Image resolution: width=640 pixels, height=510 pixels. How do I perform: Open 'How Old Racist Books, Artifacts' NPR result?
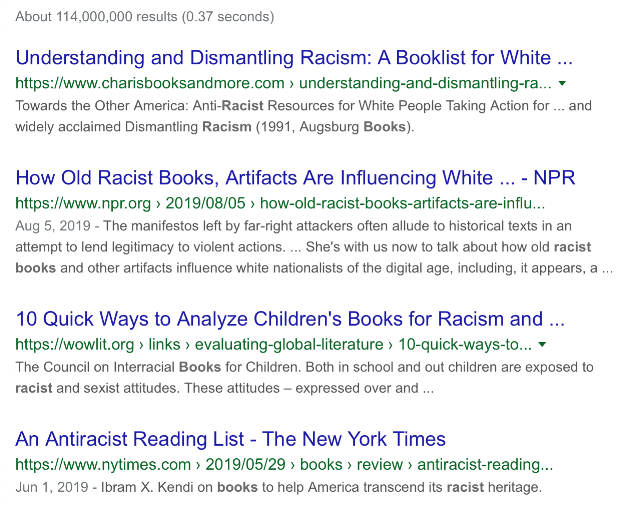coord(295,178)
